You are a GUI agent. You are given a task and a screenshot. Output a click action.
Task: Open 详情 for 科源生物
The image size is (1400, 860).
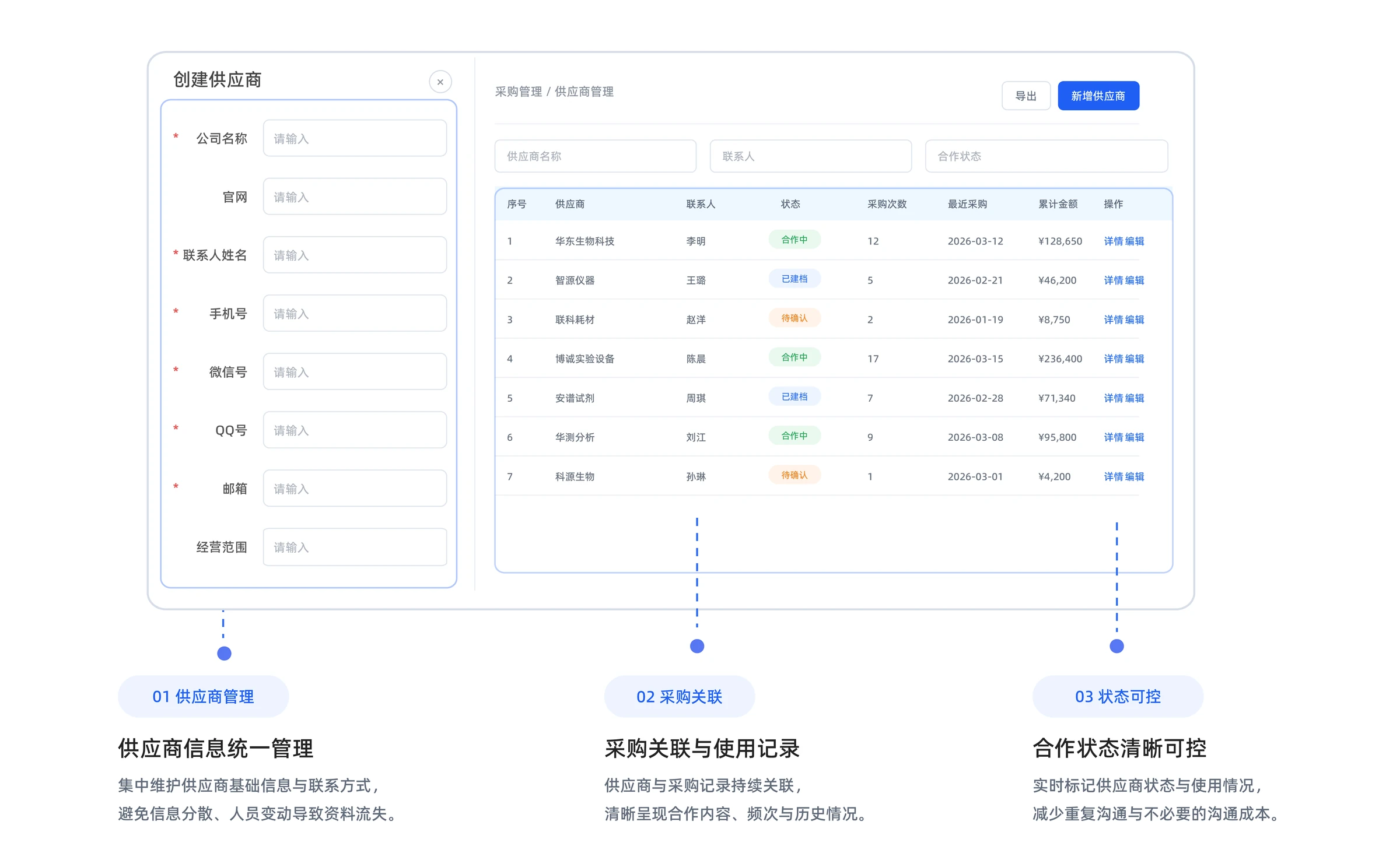click(1114, 476)
